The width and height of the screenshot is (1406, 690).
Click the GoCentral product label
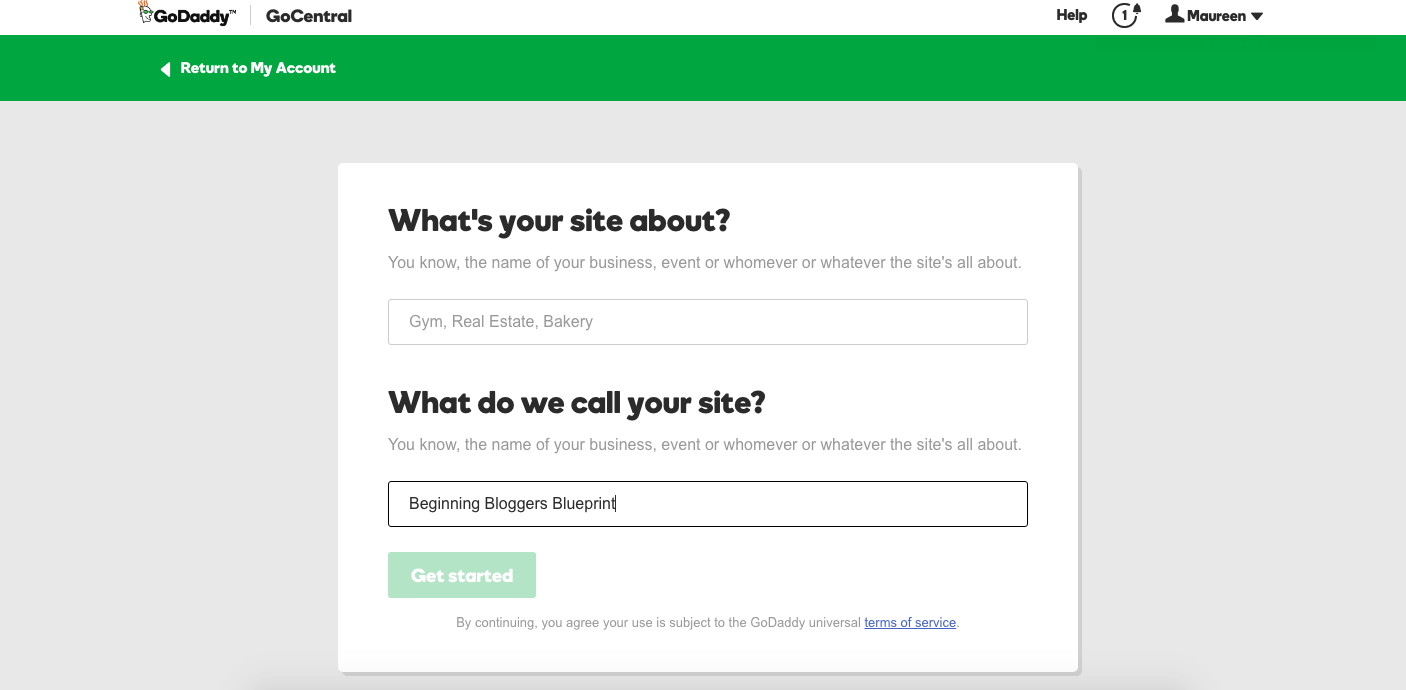click(x=309, y=16)
